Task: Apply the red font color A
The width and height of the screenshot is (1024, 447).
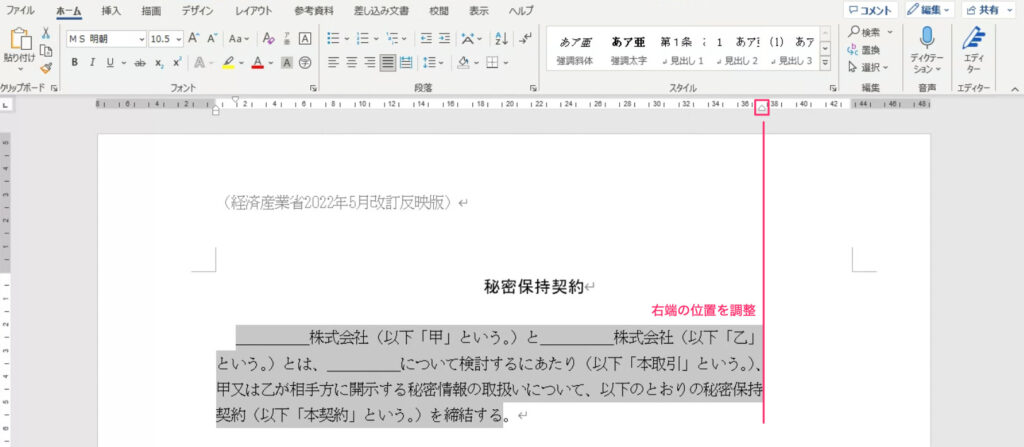Action: click(x=257, y=63)
